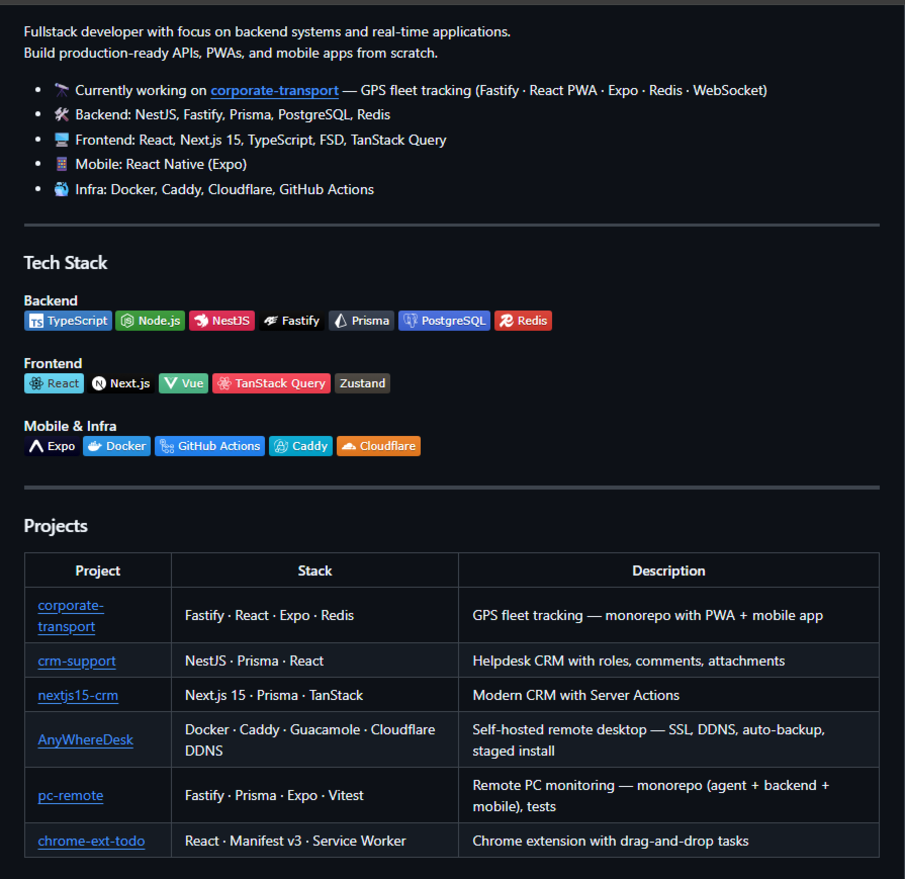Click the Prisma badge
Viewport: 905px width, 879px height.
(361, 321)
